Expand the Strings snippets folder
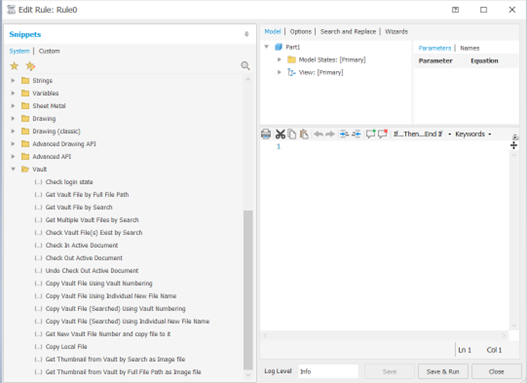Viewport: 527px width, 383px height. pyautogui.click(x=13, y=81)
